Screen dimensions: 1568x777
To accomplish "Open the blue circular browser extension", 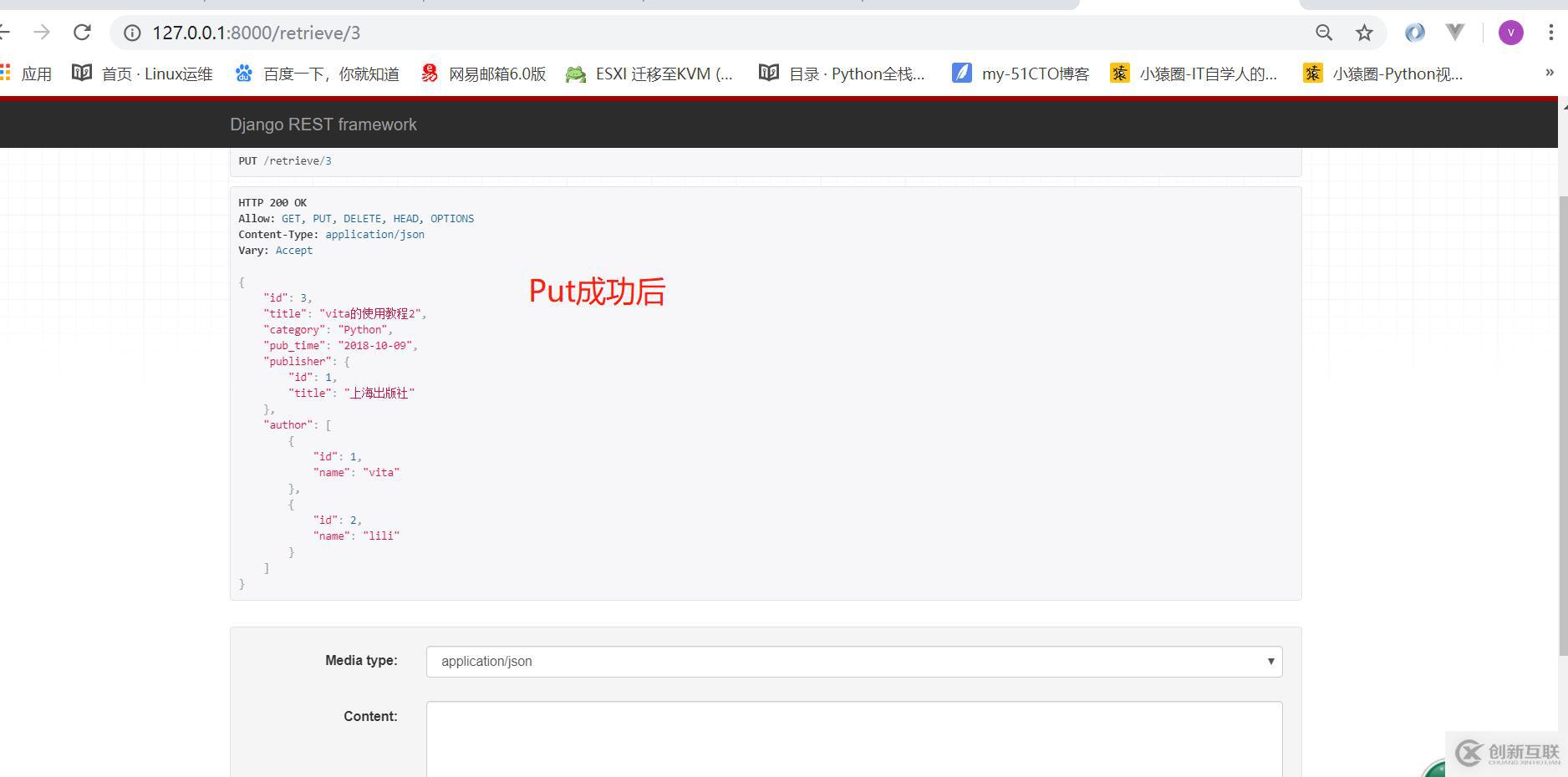I will point(1415,33).
